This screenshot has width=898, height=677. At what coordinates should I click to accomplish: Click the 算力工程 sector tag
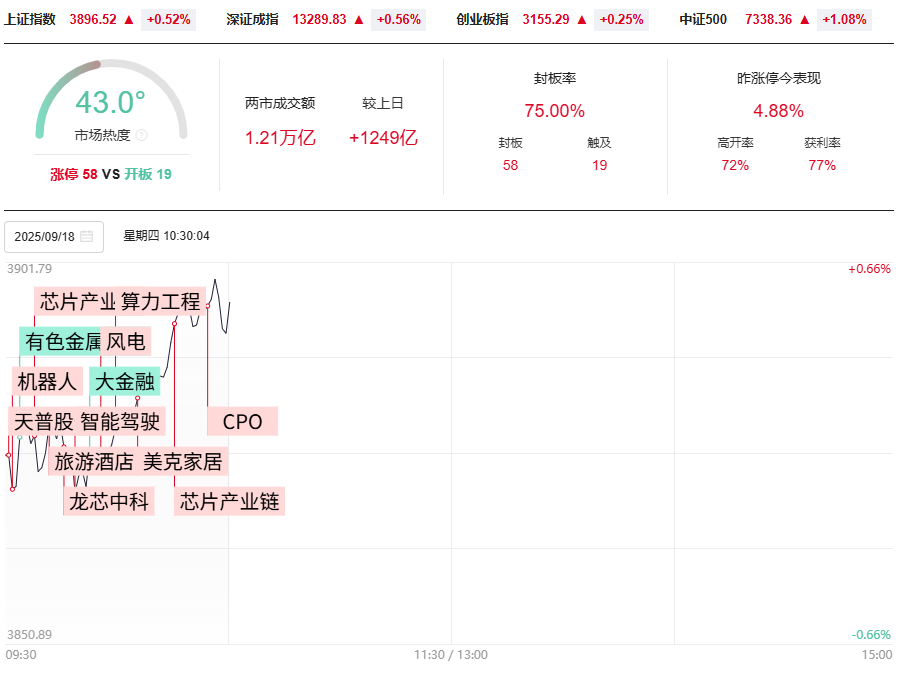(161, 301)
